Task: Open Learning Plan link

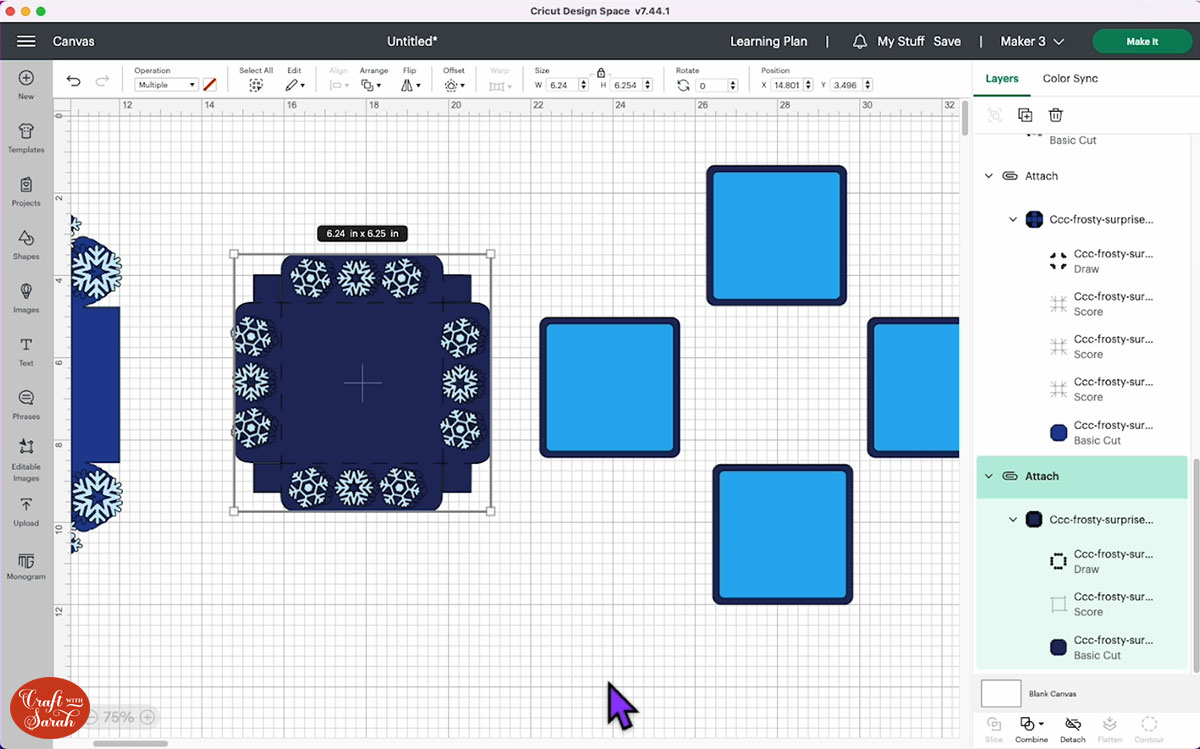Action: [768, 41]
